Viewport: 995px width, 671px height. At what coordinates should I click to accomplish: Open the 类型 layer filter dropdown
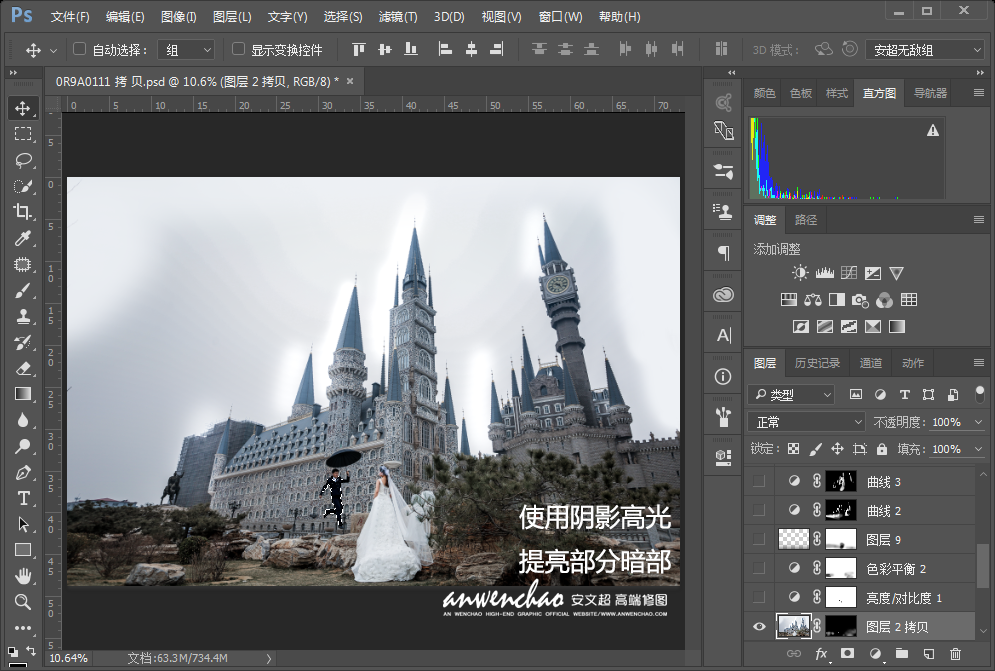click(x=791, y=394)
